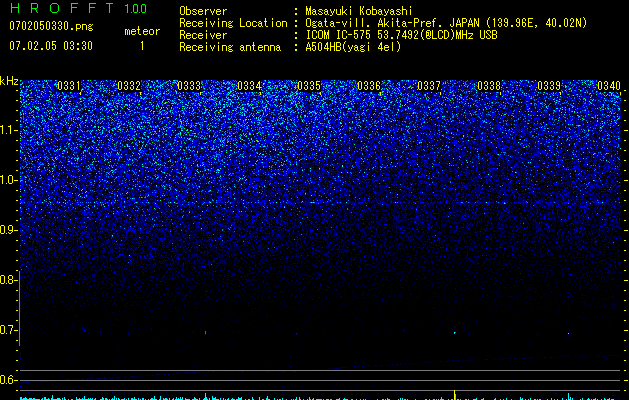Click time marker 0339
629x400 pixels.
point(549,86)
